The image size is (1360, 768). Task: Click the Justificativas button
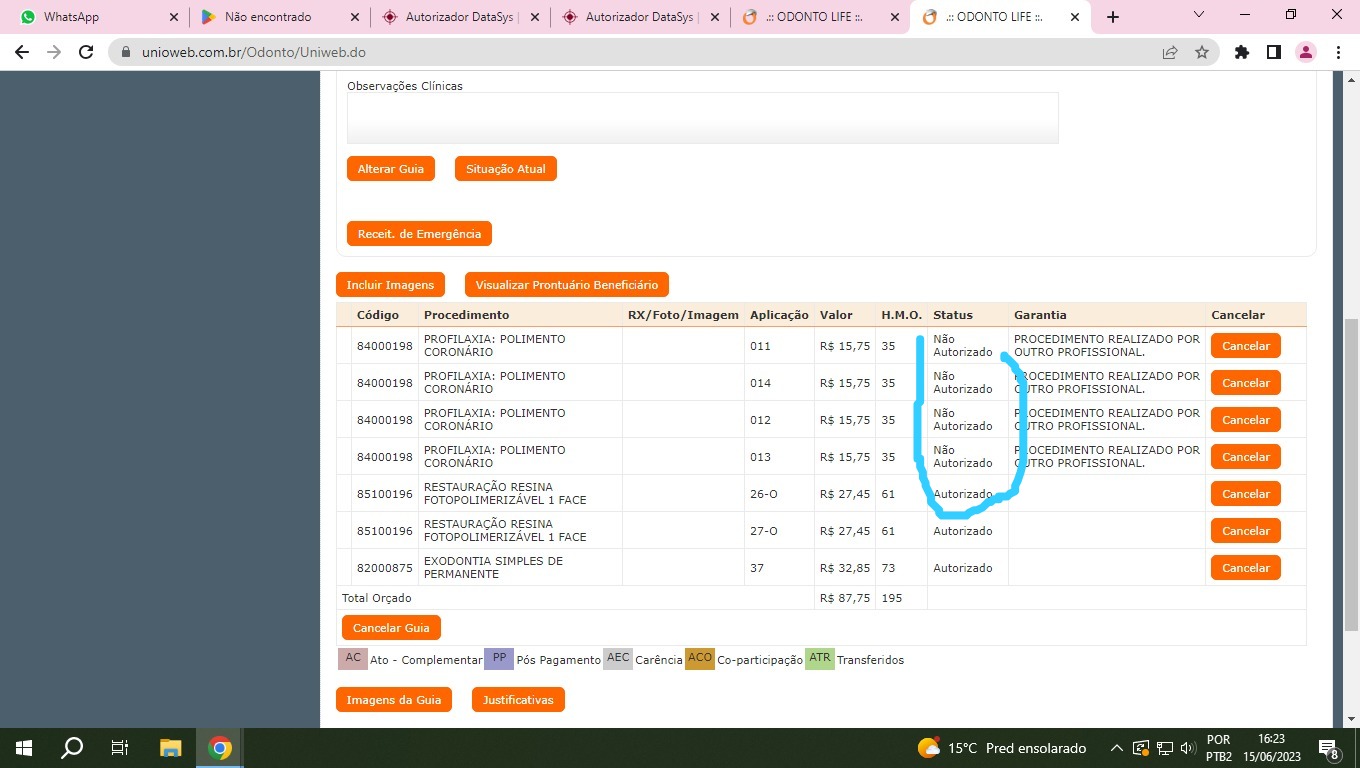point(518,700)
